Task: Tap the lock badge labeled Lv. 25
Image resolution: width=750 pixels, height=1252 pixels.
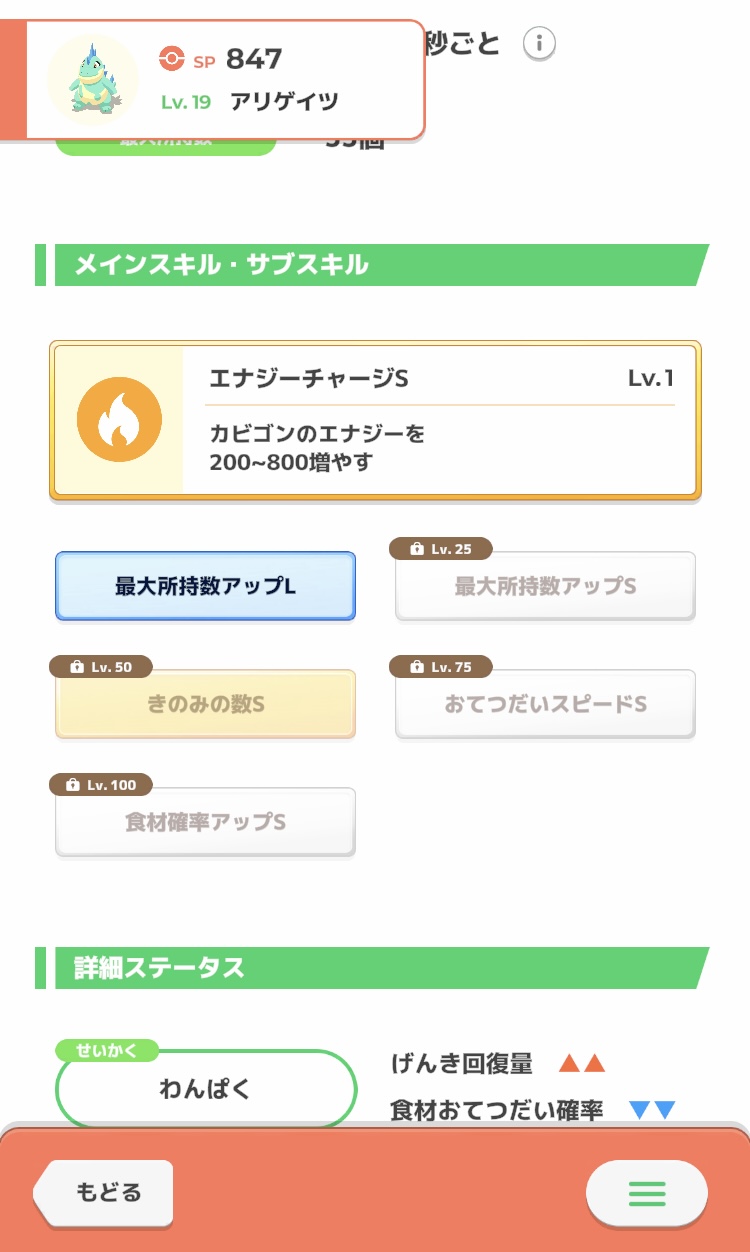Action: 442,549
